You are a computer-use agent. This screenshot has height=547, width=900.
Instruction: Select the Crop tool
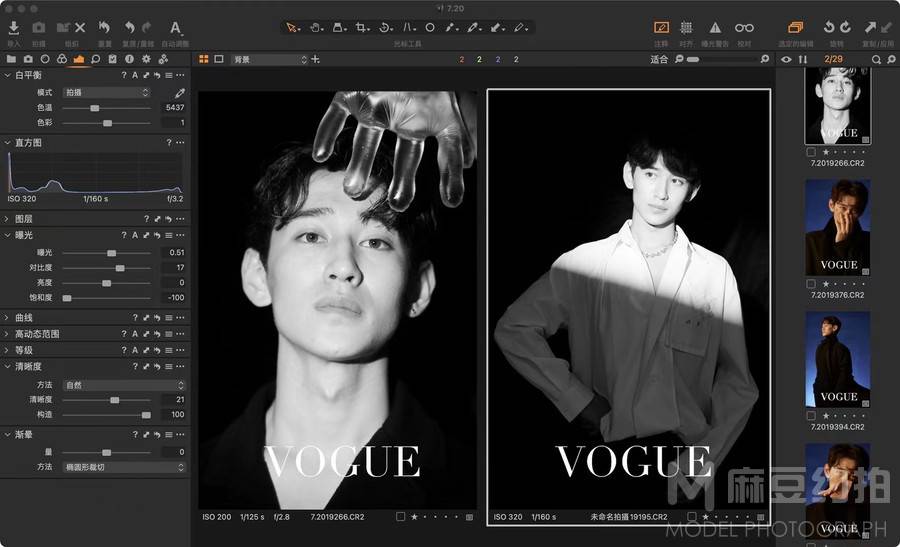click(x=362, y=27)
